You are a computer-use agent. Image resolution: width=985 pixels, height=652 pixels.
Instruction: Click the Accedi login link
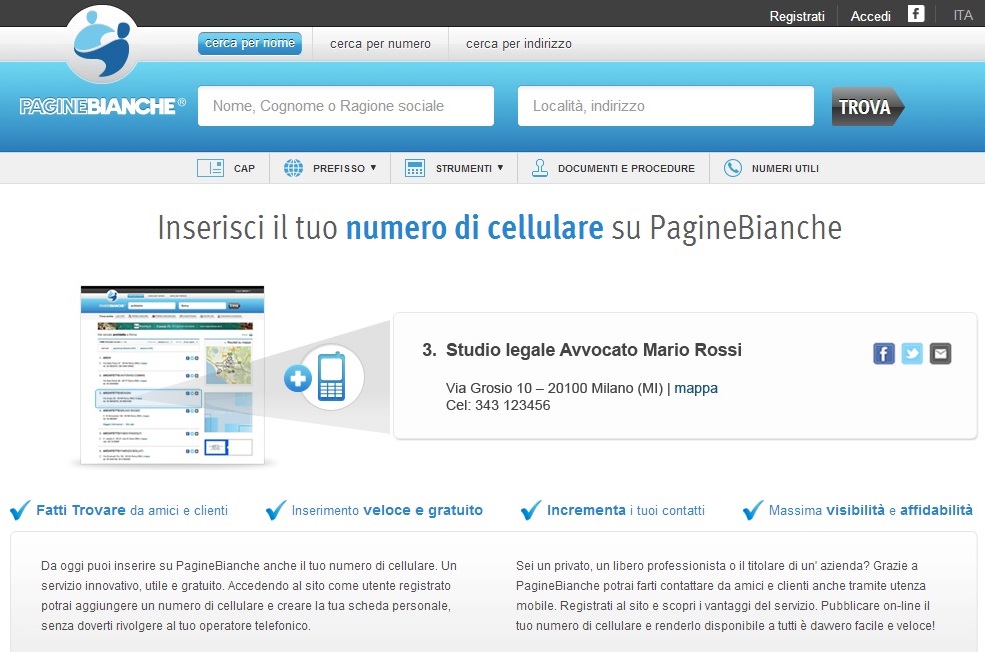871,16
